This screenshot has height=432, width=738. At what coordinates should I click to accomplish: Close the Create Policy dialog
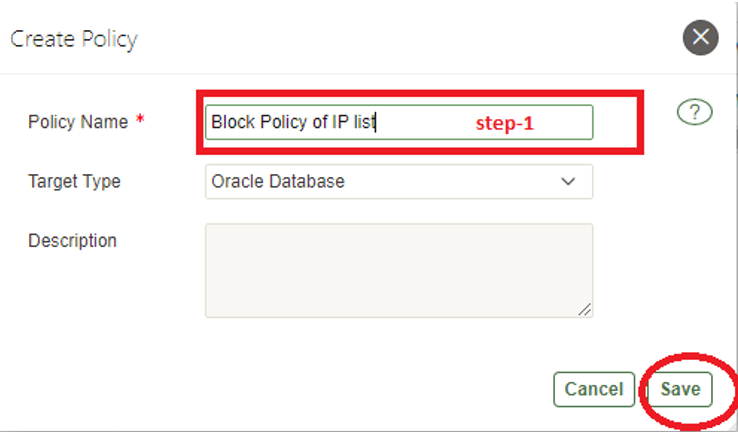point(701,38)
